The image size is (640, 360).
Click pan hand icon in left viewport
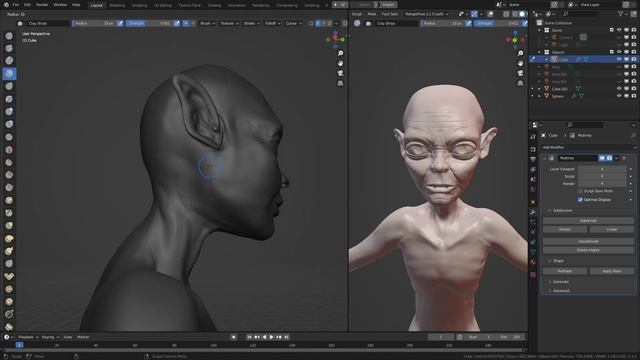pos(340,63)
